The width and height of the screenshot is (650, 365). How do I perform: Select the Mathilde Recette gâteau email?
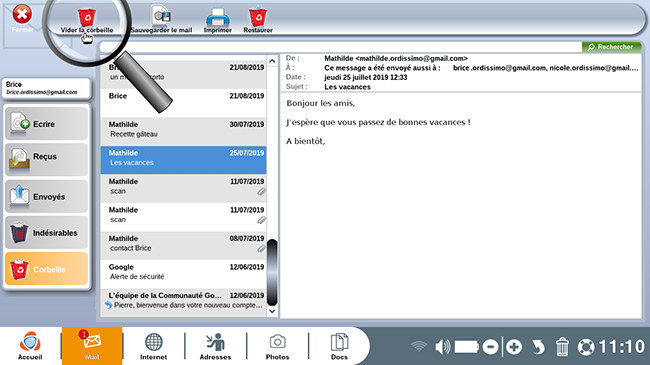pyautogui.click(x=183, y=129)
